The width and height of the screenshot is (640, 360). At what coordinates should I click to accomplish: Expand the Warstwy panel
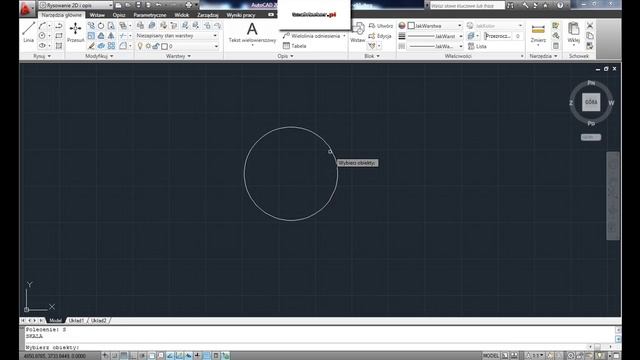pyautogui.click(x=178, y=56)
